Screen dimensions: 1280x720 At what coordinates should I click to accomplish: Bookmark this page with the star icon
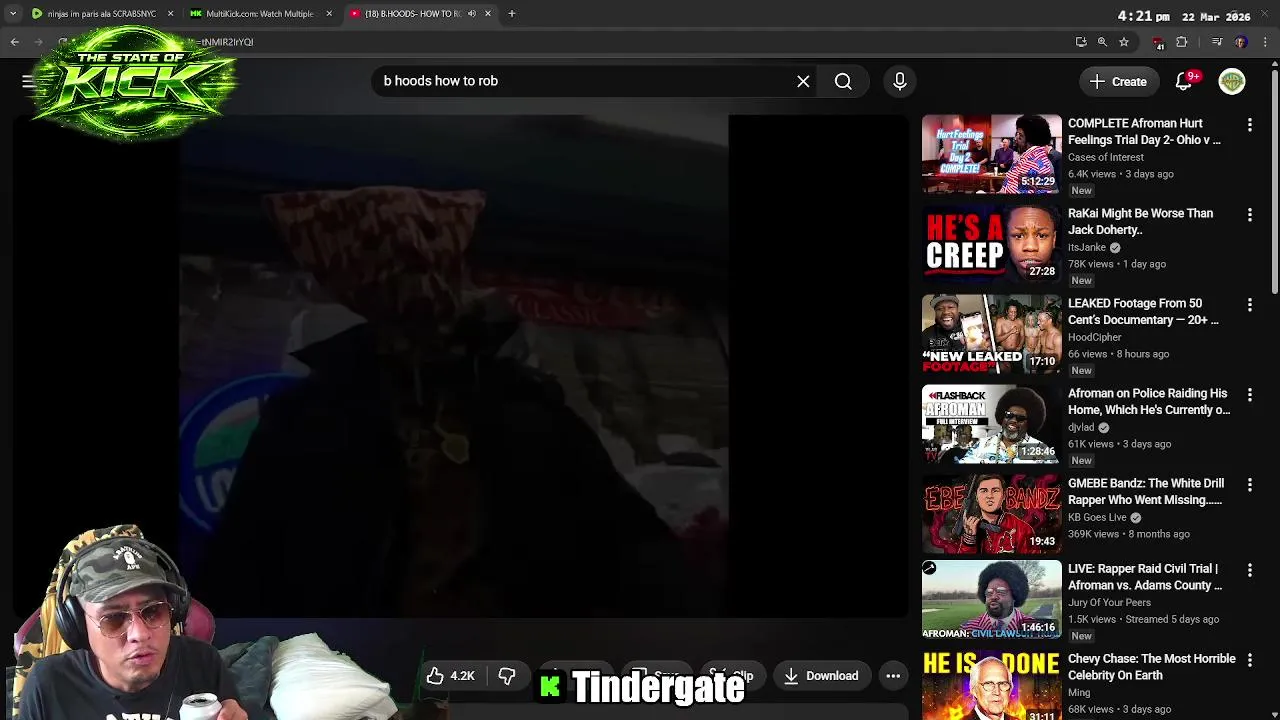point(1124,42)
